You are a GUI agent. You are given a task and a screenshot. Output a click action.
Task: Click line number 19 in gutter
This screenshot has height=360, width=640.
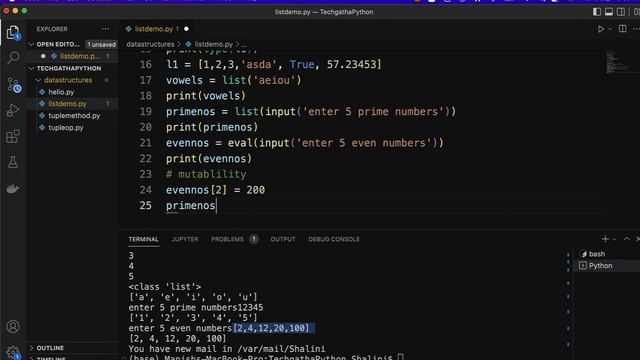pyautogui.click(x=146, y=111)
